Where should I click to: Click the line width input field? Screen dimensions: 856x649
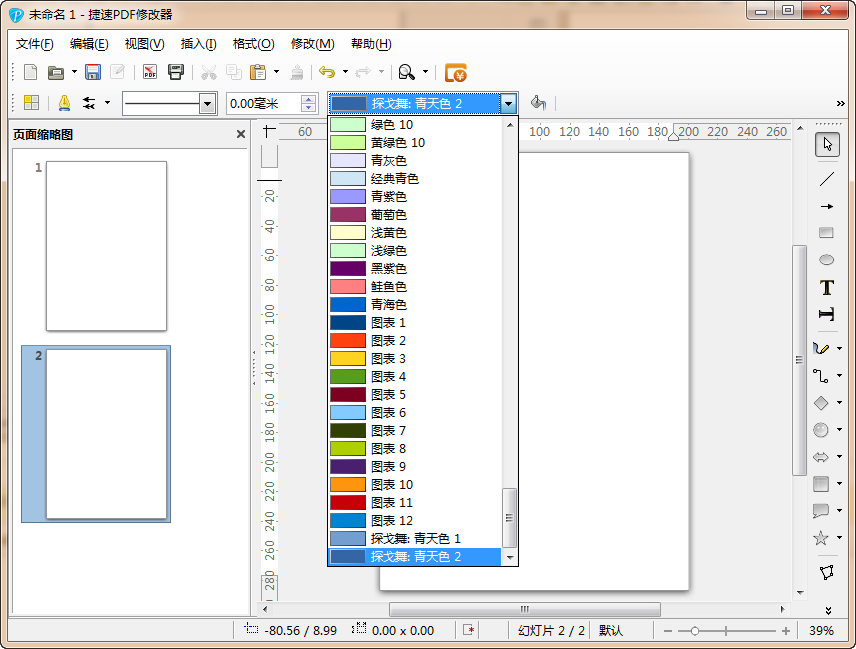263,103
